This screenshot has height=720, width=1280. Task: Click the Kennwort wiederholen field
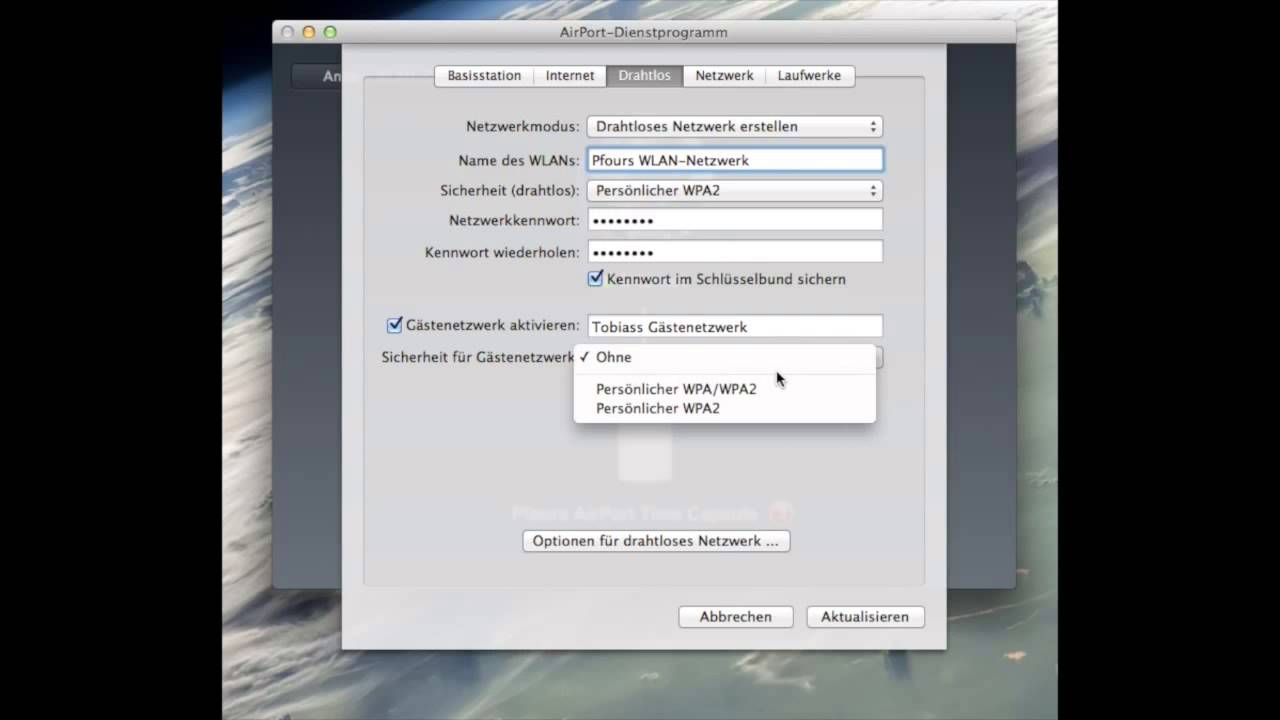[735, 252]
